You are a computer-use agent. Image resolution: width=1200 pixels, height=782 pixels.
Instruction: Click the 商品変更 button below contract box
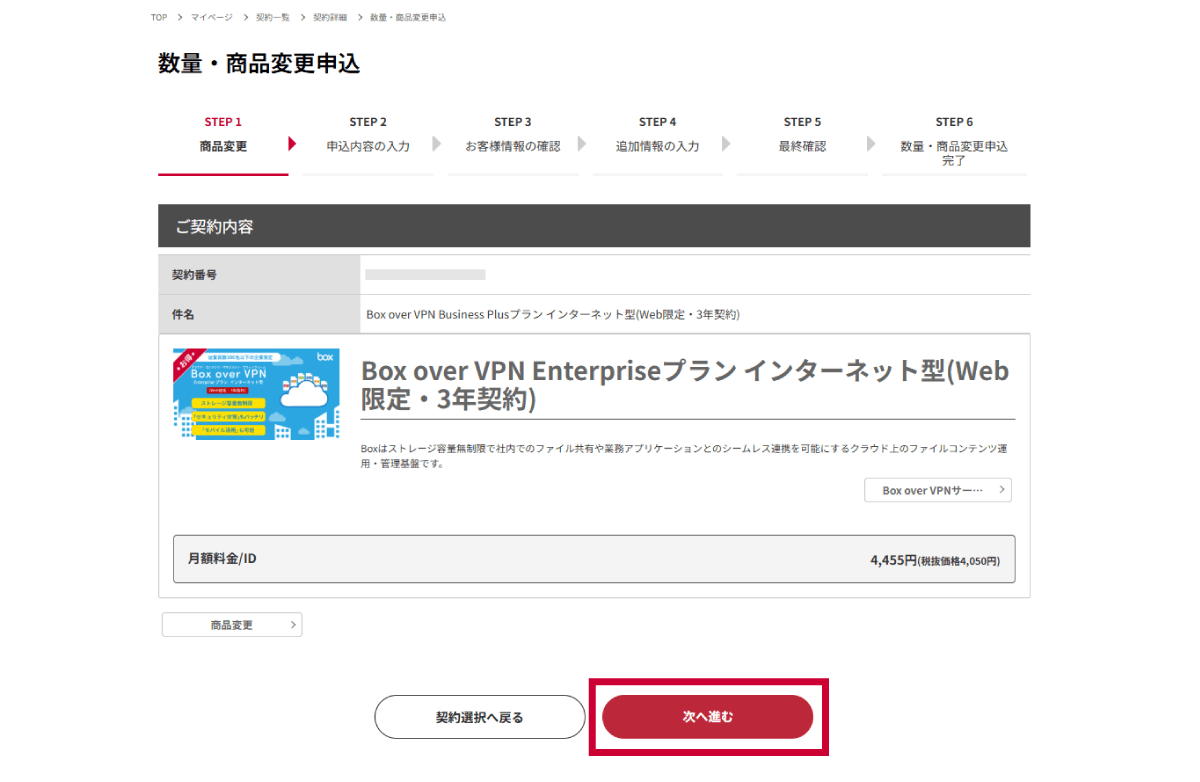point(232,625)
